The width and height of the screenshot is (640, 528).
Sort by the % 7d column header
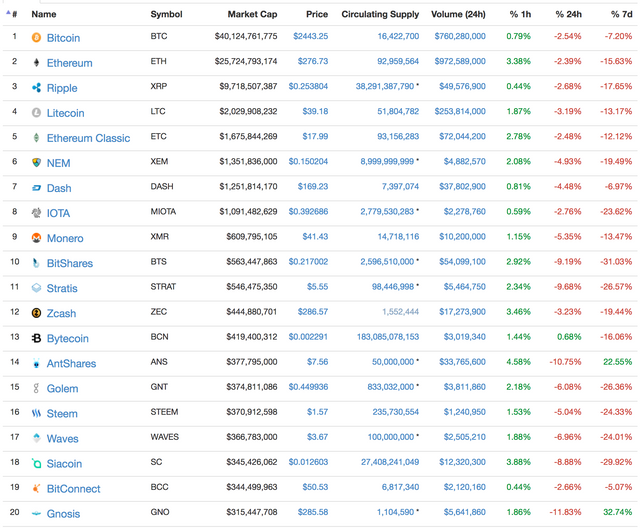pos(621,14)
